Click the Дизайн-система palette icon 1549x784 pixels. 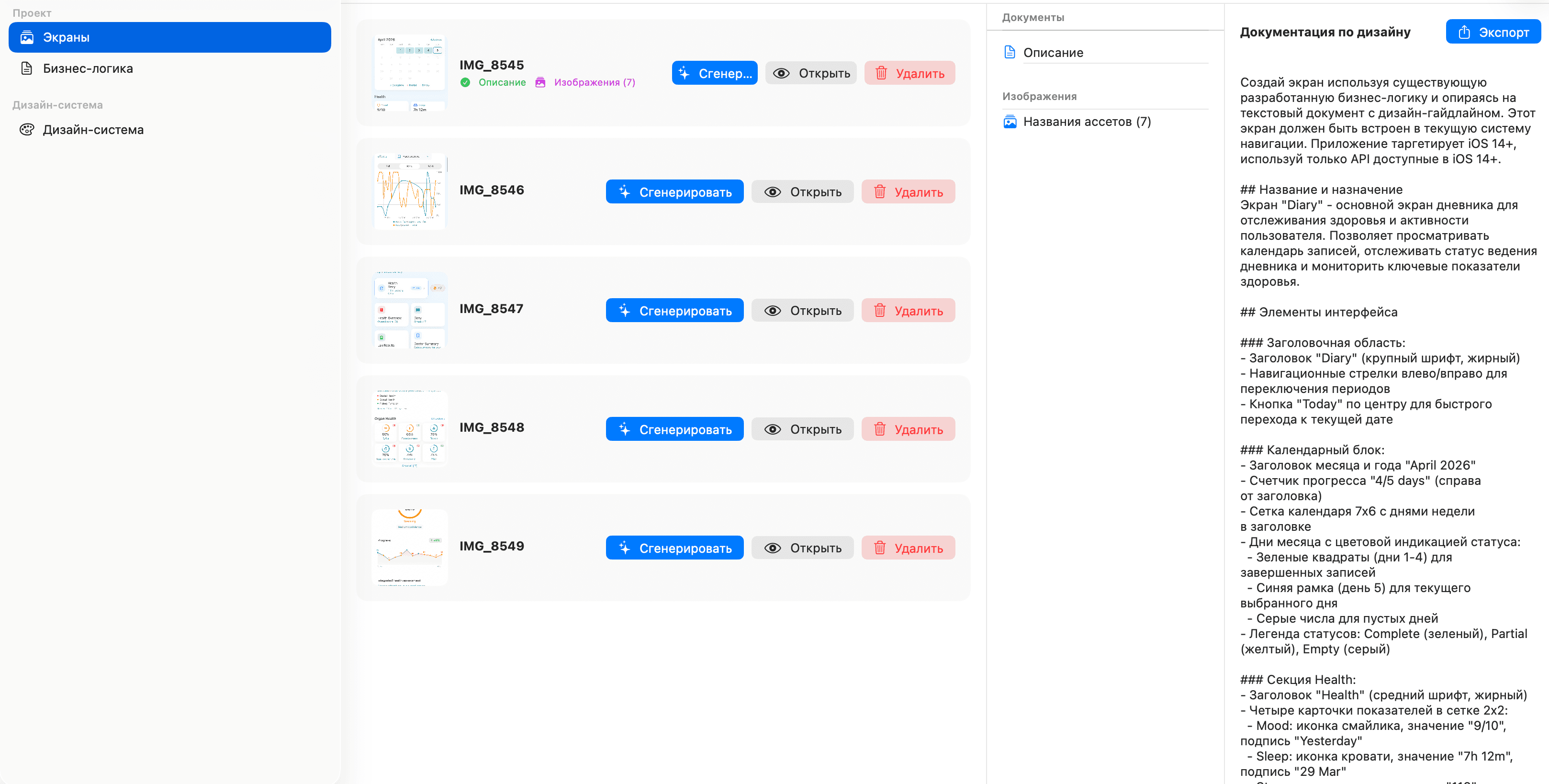27,130
